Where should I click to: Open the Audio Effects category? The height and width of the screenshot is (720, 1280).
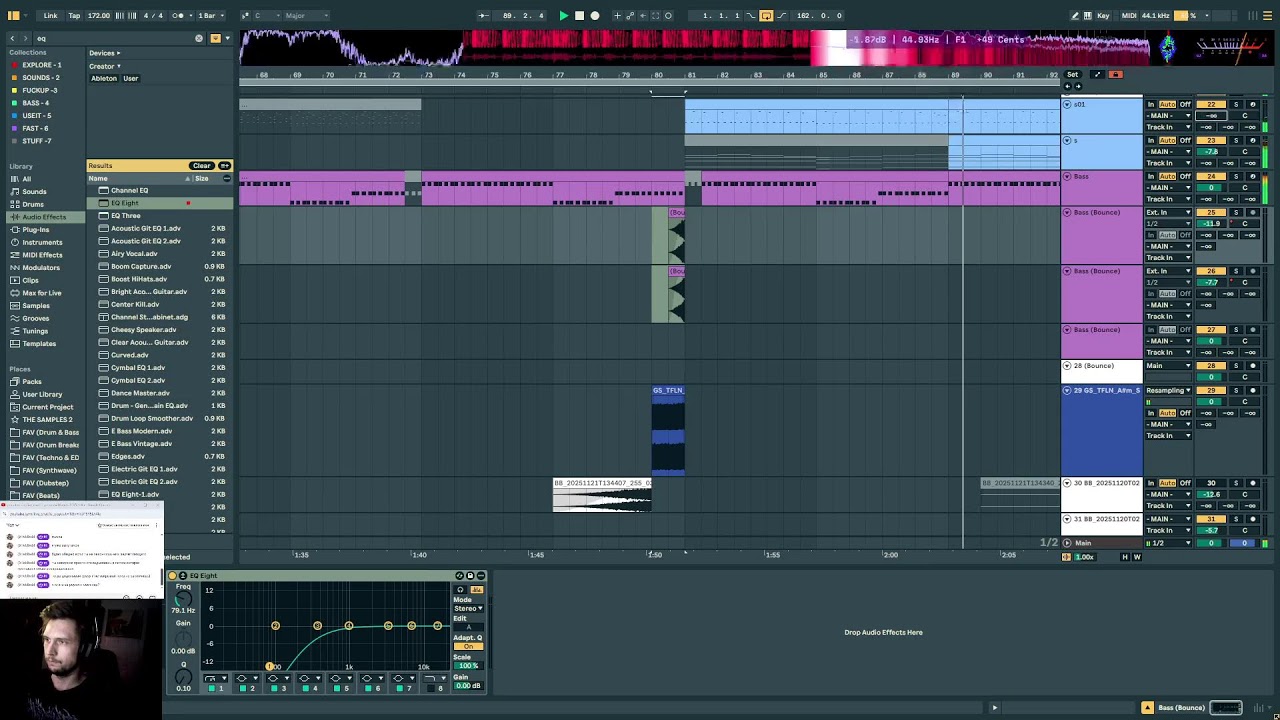click(x=44, y=217)
